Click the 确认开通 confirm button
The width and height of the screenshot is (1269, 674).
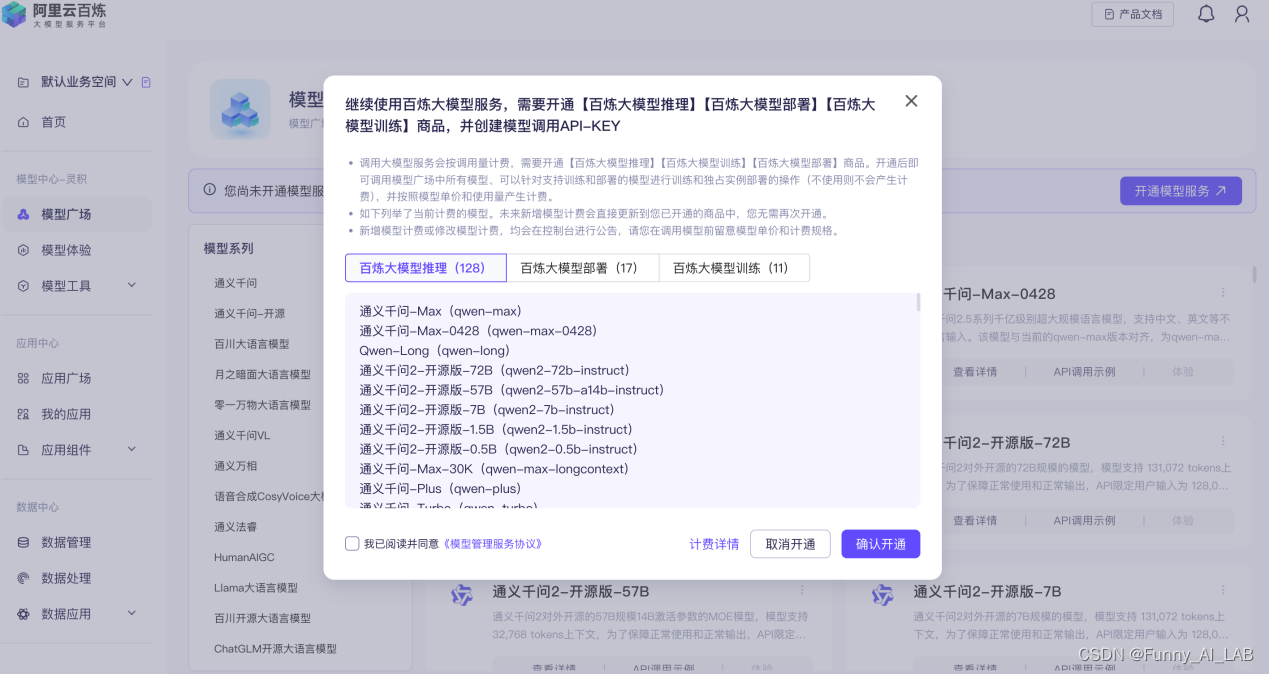pyautogui.click(x=880, y=544)
